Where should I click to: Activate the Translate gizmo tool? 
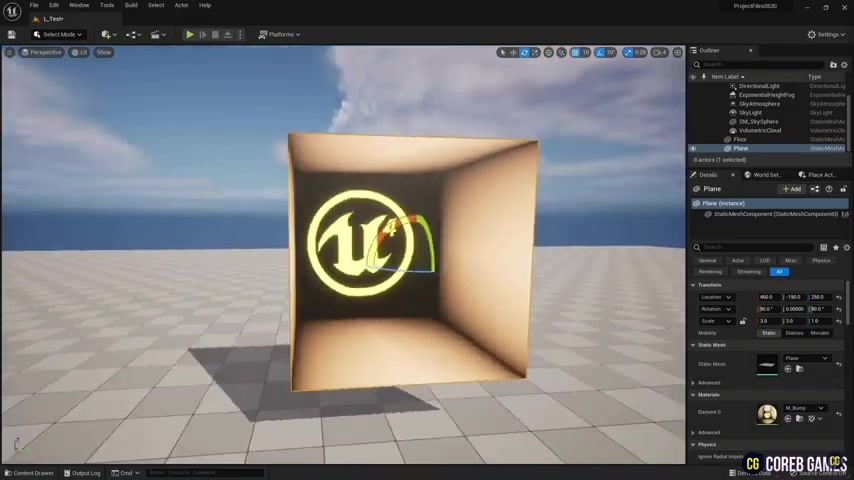click(513, 52)
